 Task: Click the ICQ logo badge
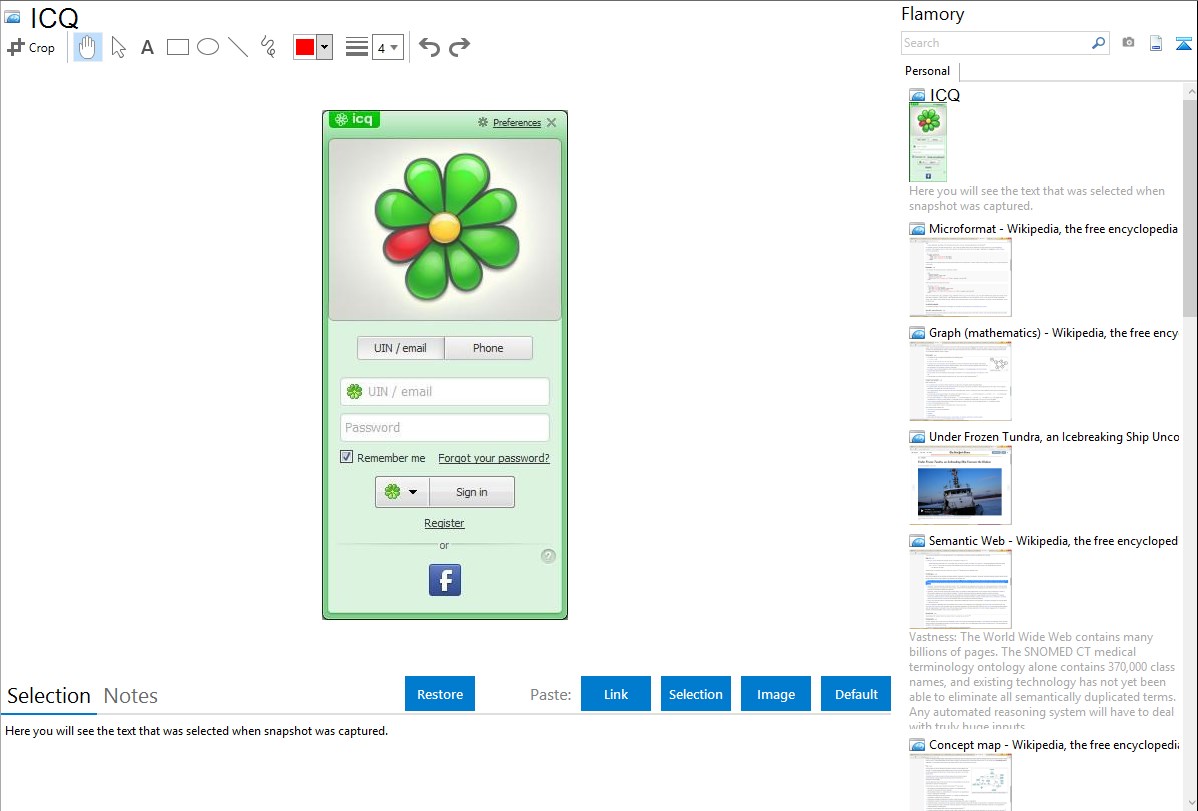355,119
